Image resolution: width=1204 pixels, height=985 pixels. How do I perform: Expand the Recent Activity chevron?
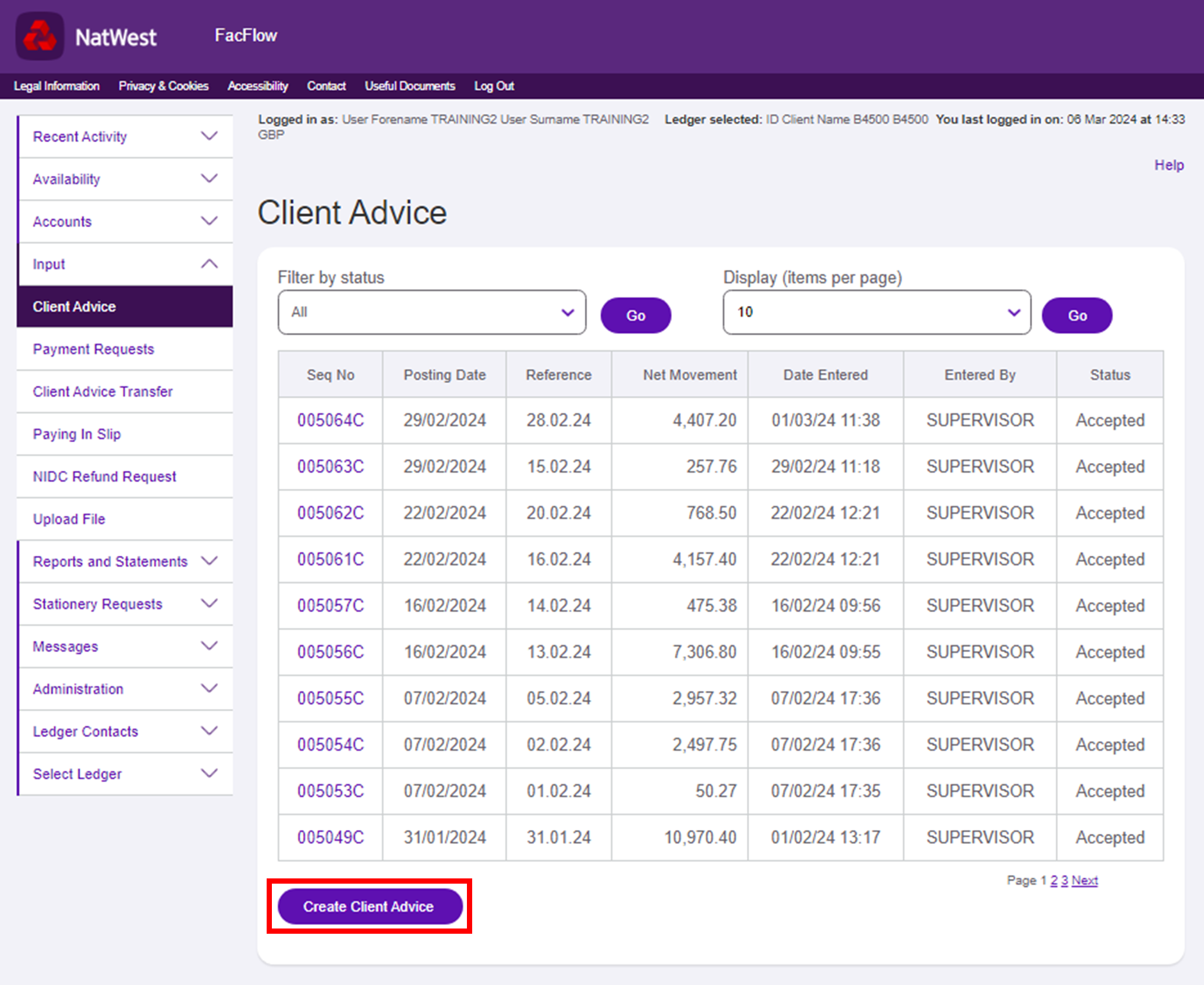(x=209, y=136)
